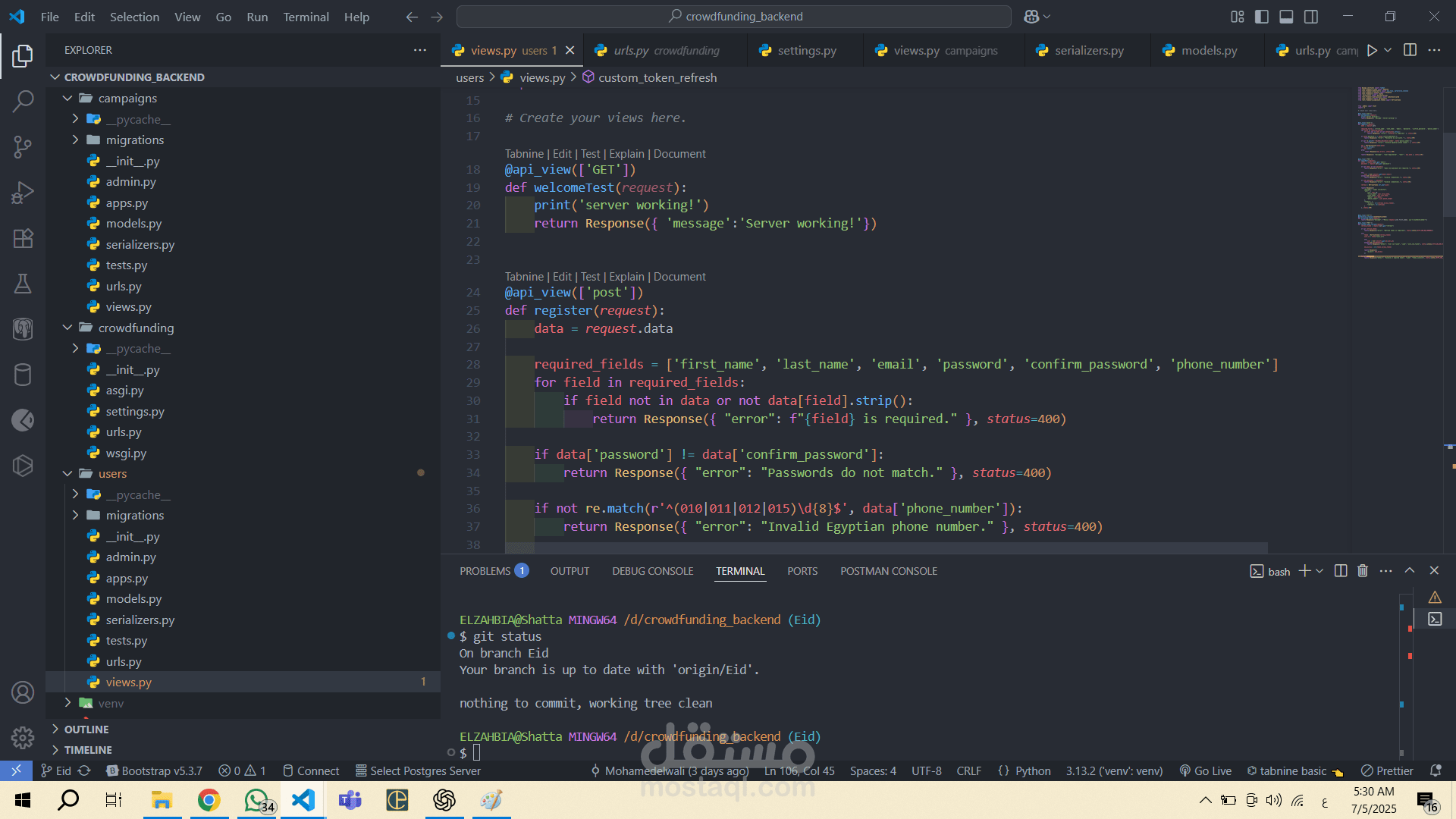This screenshot has width=1456, height=819.
Task: Open Visual Studio Code in Windows taskbar
Action: pyautogui.click(x=303, y=800)
